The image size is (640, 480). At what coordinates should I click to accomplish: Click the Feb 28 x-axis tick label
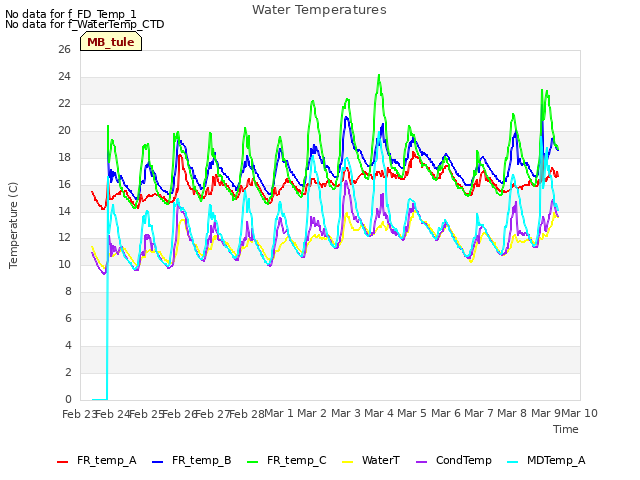tap(247, 414)
